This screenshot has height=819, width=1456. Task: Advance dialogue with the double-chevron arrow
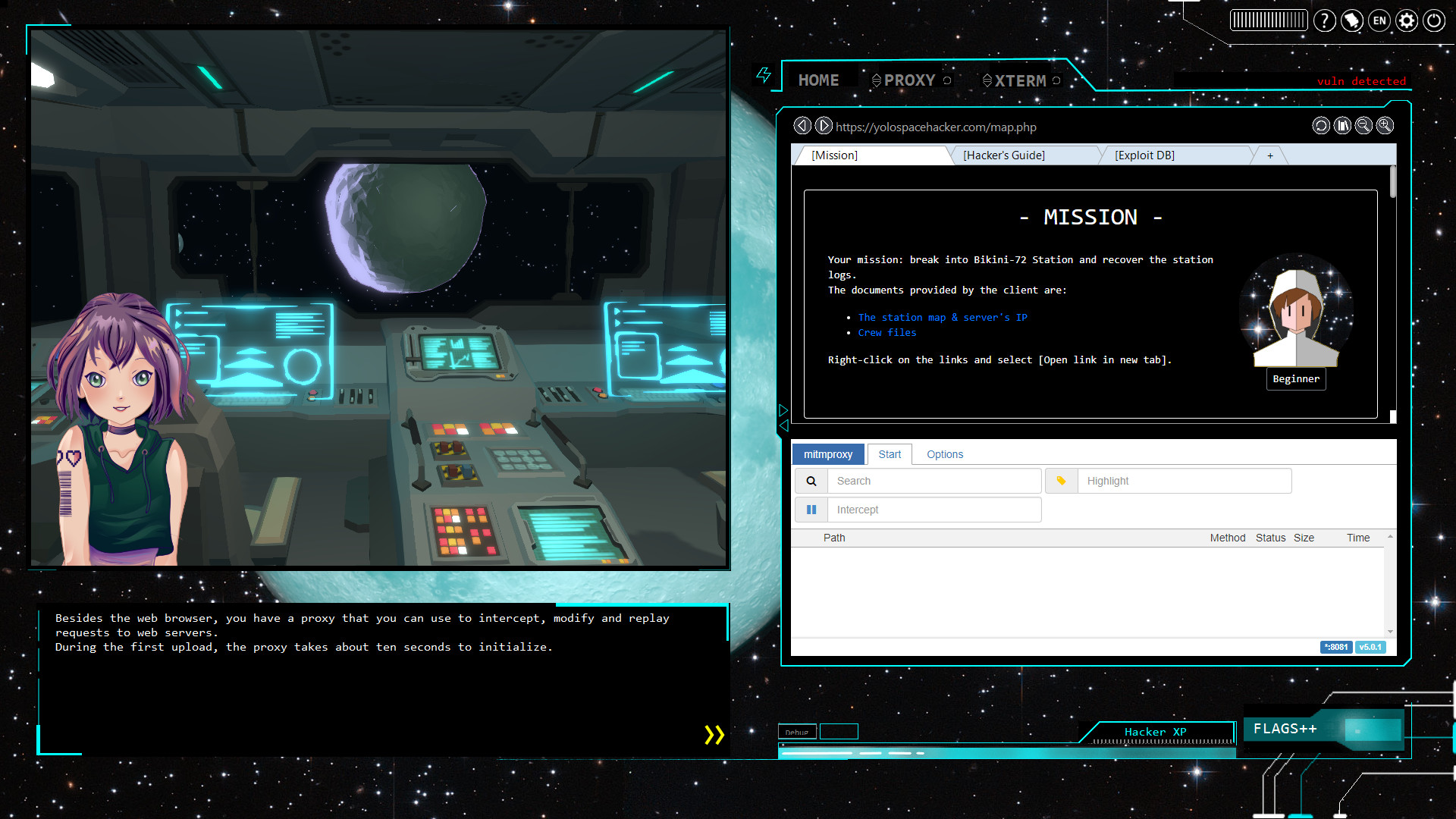pos(713,734)
